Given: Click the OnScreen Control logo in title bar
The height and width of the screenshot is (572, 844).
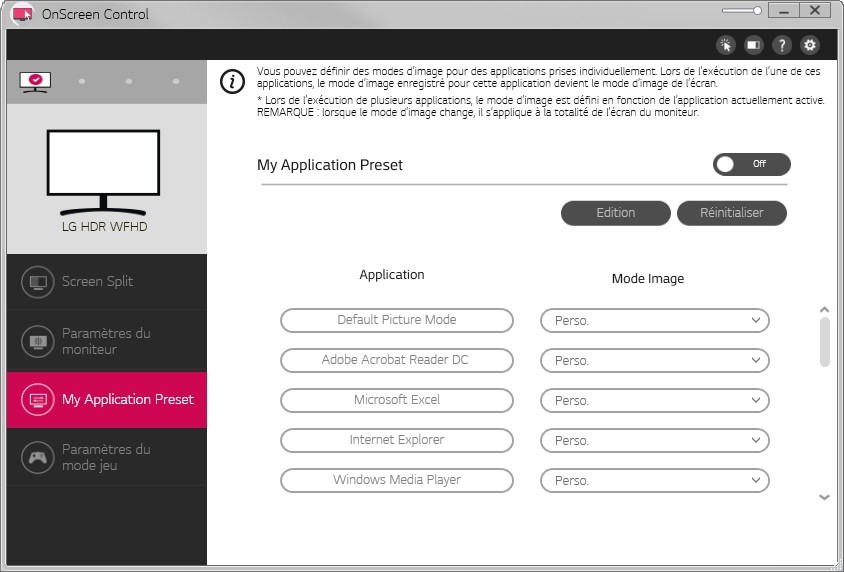Looking at the screenshot, I should coord(22,14).
